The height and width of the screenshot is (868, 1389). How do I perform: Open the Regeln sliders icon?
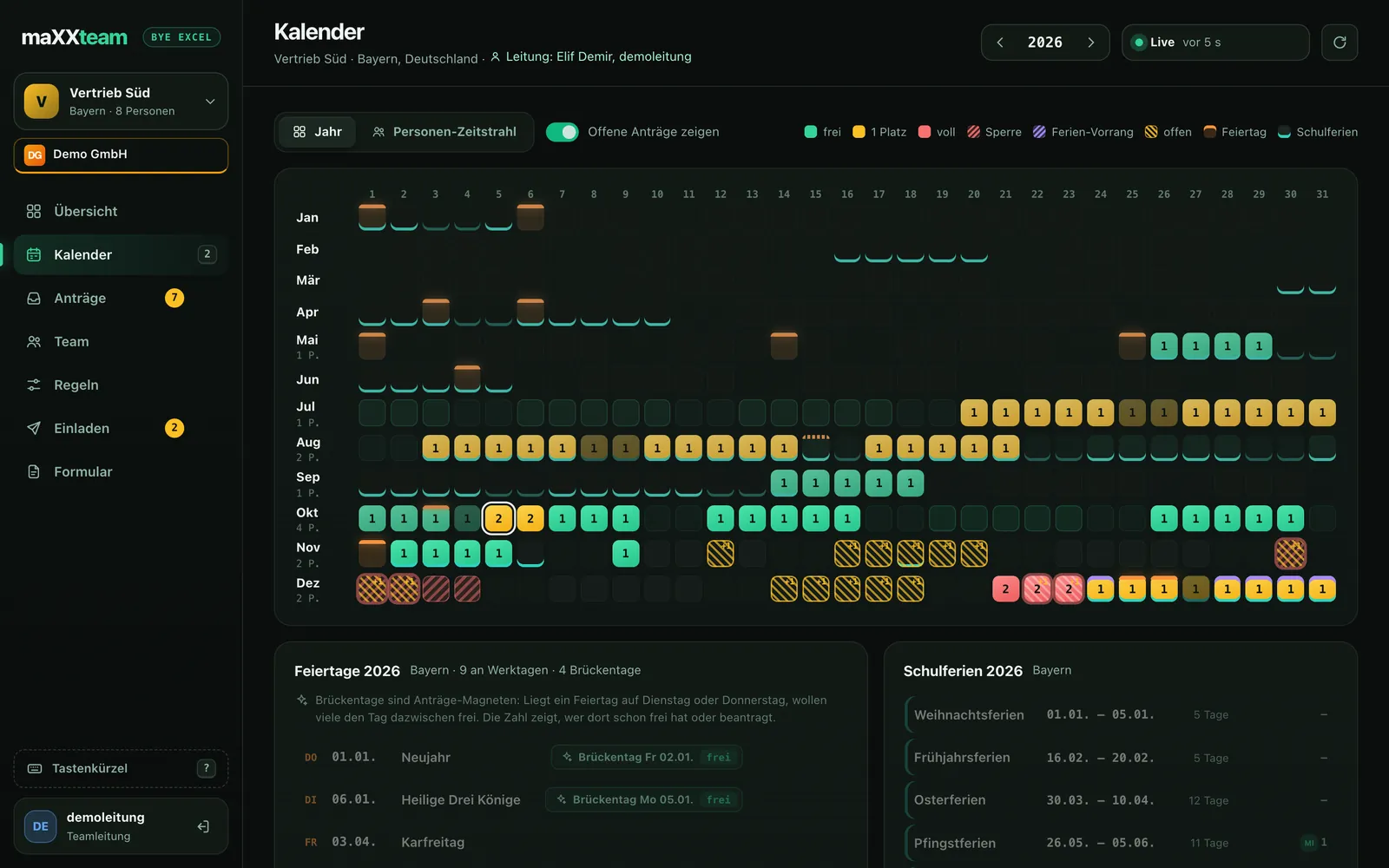[x=34, y=385]
